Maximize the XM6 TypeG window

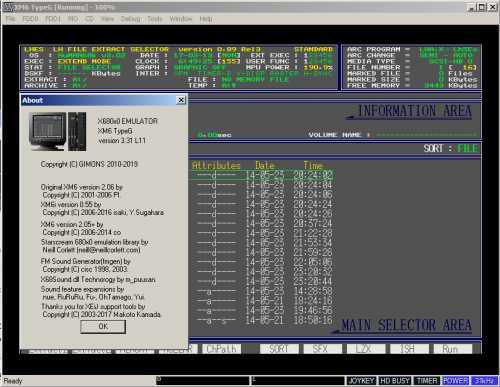click(x=482, y=7)
